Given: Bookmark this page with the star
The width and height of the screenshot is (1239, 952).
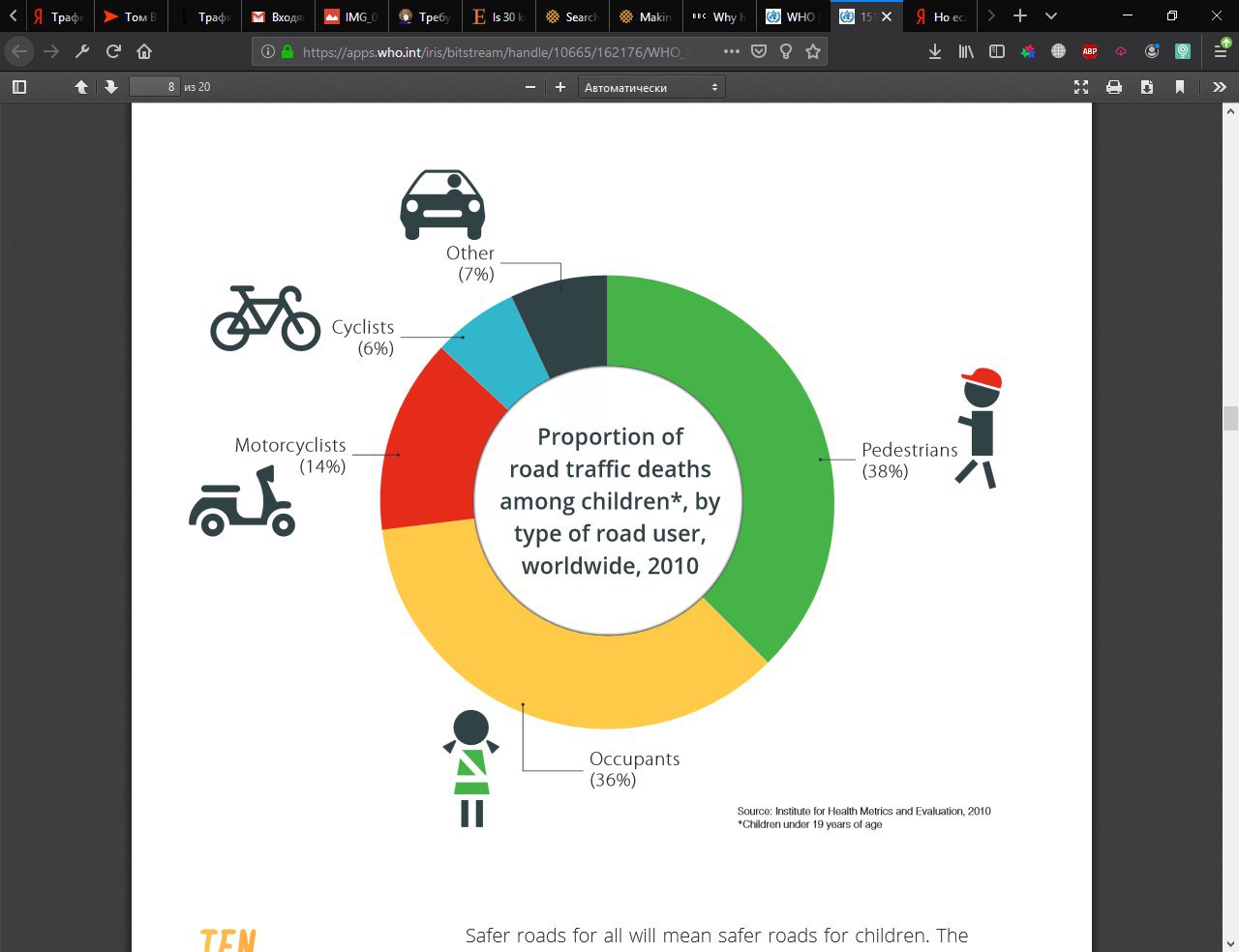Looking at the screenshot, I should tap(813, 51).
